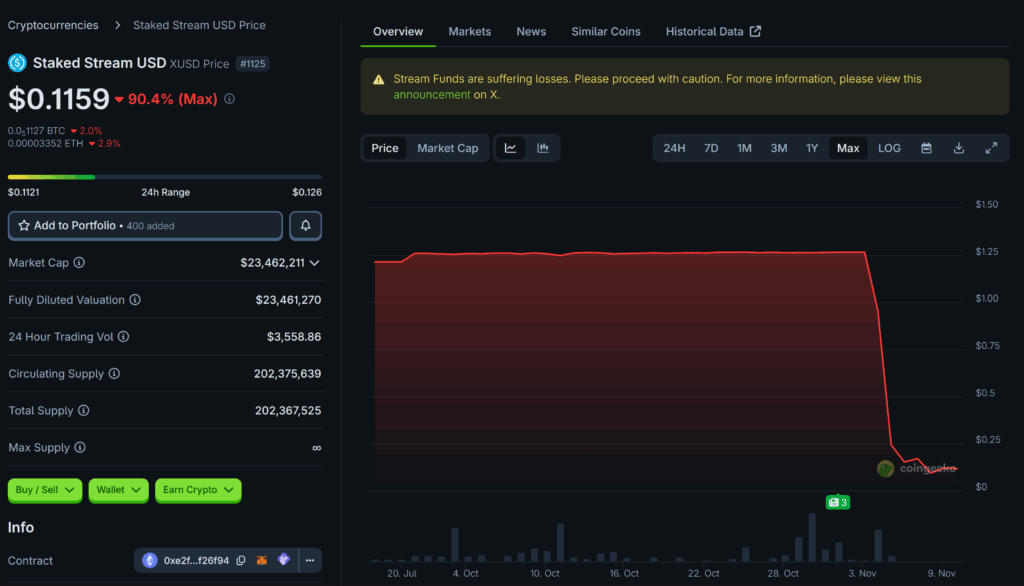Open the Earn Crypto dropdown
The height and width of the screenshot is (586, 1024).
(x=198, y=490)
